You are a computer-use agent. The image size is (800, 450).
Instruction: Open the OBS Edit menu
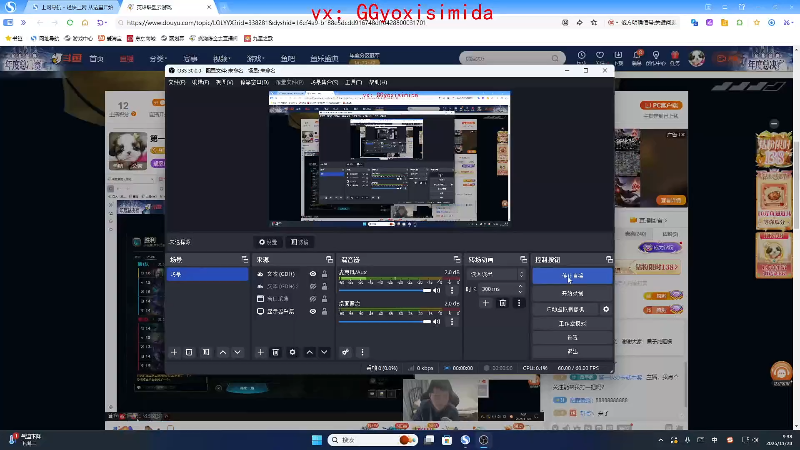200,82
